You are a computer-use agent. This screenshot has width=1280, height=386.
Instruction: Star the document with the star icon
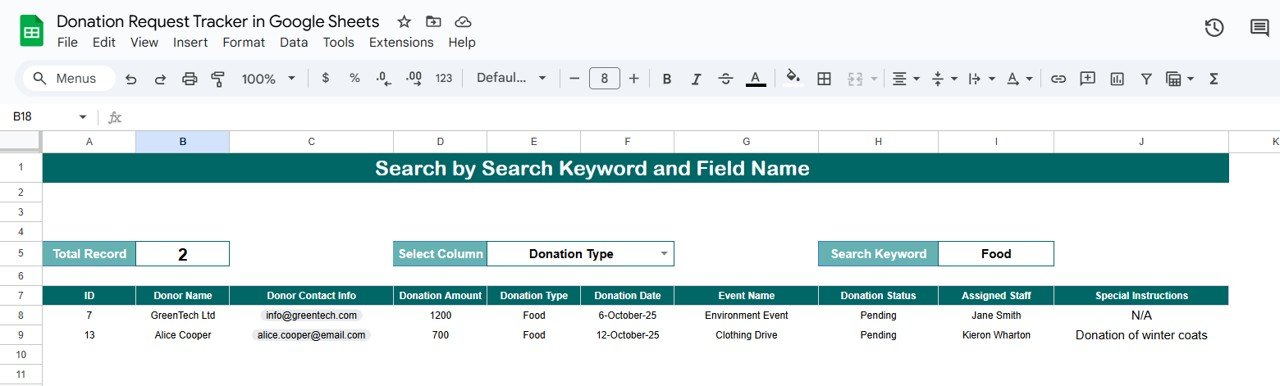[x=404, y=21]
